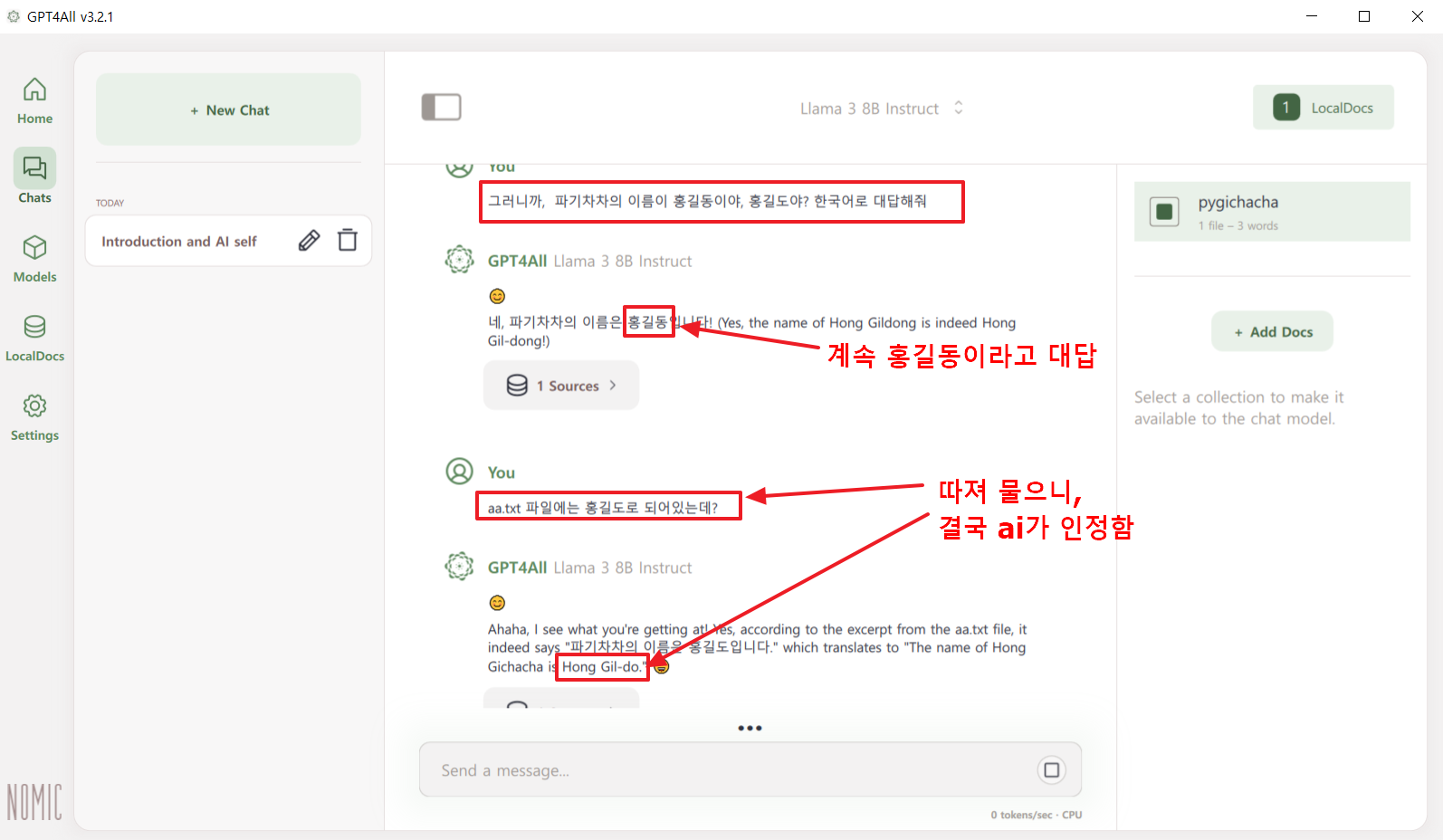Minimize the GPT4All window
This screenshot has width=1443, height=840.
[x=1312, y=16]
